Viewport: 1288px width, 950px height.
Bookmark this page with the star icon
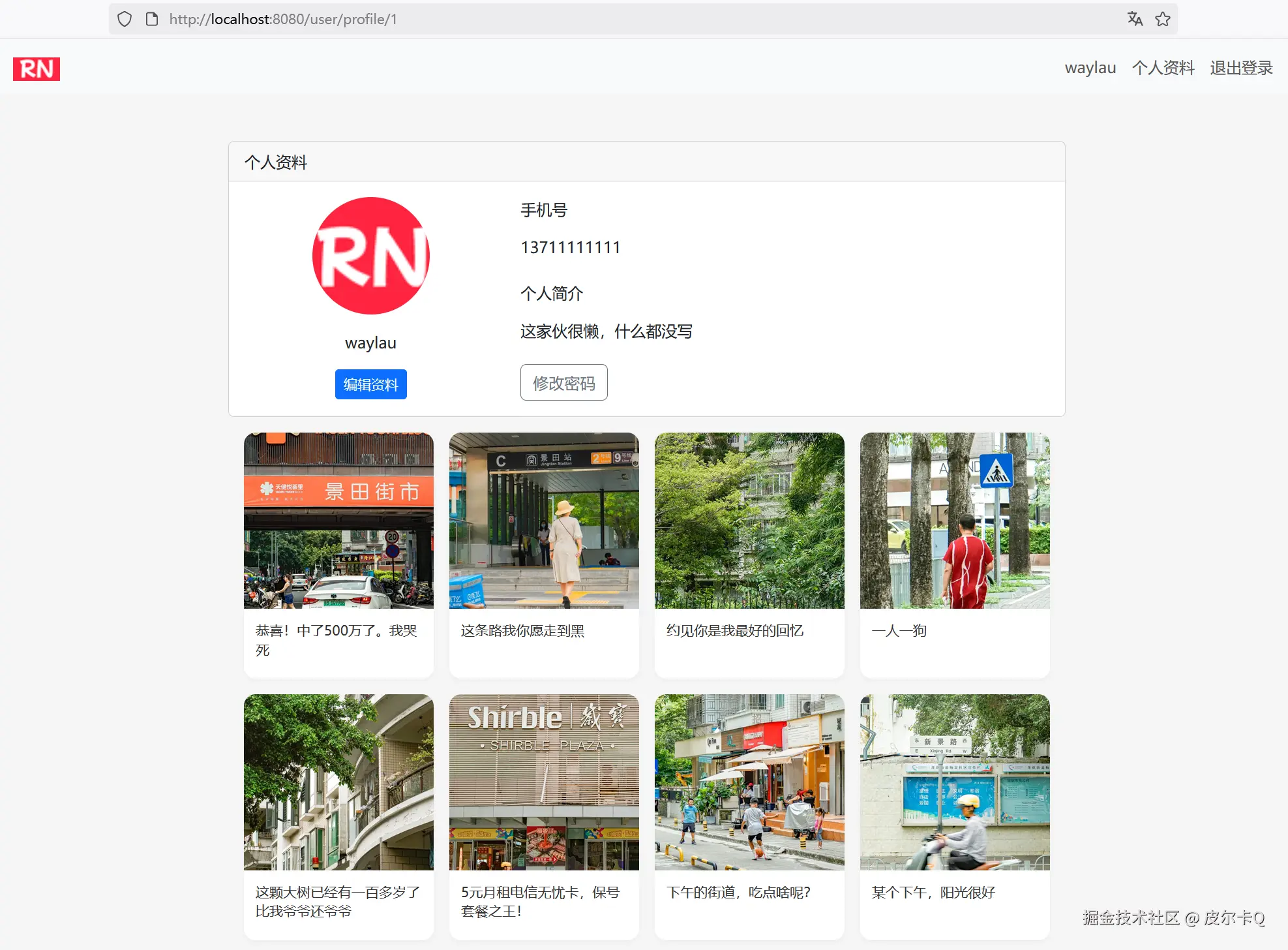click(1162, 19)
